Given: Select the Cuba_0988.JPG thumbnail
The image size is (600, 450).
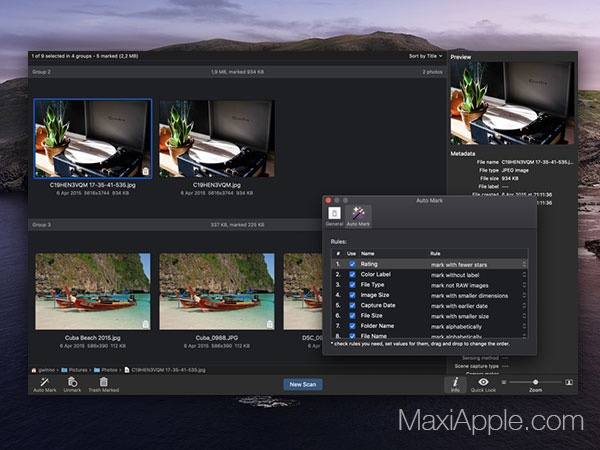Looking at the screenshot, I should pos(217,291).
